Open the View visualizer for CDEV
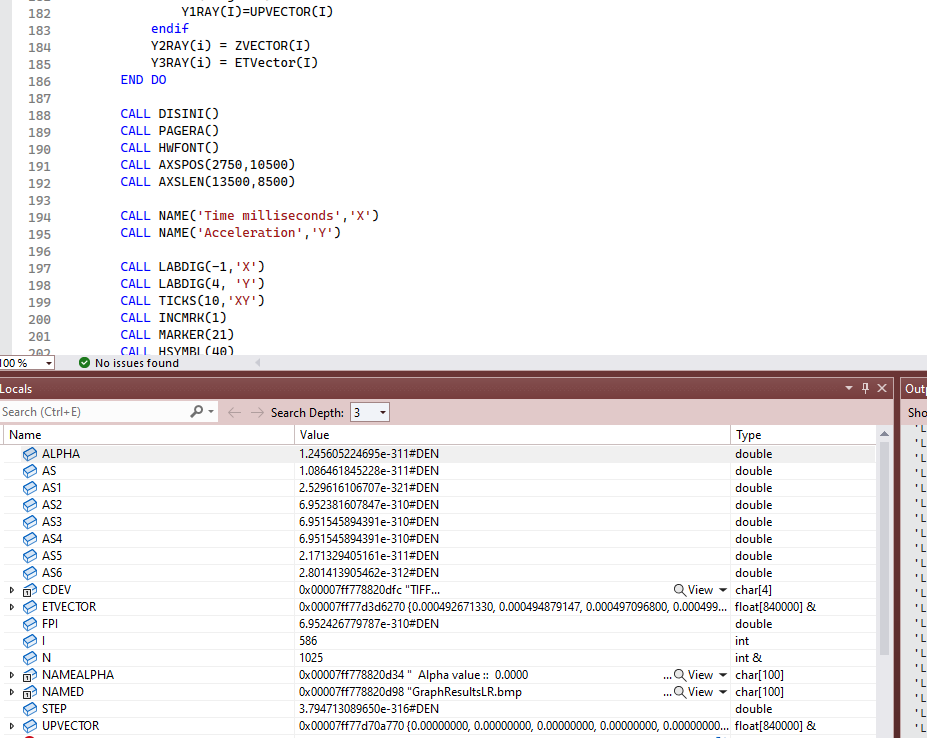This screenshot has height=738, width=927. point(694,590)
